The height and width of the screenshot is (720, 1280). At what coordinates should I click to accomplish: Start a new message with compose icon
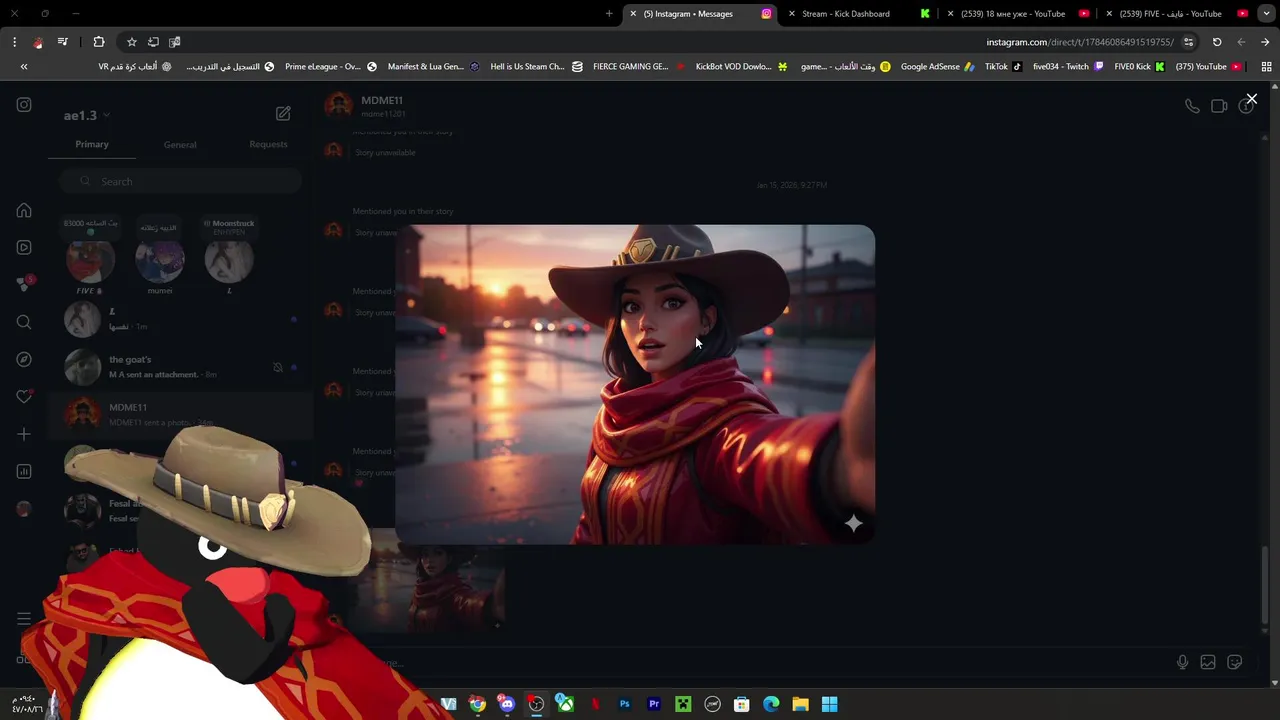click(283, 114)
